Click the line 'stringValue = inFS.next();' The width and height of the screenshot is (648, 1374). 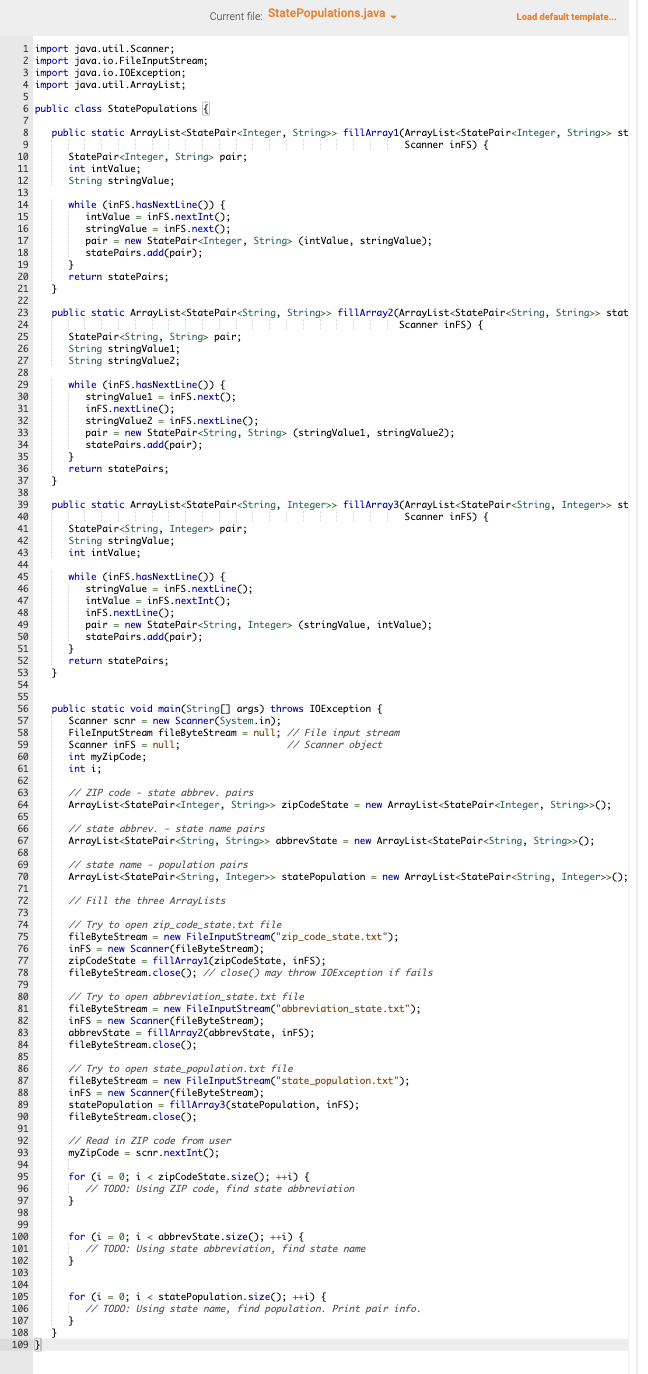158,228
